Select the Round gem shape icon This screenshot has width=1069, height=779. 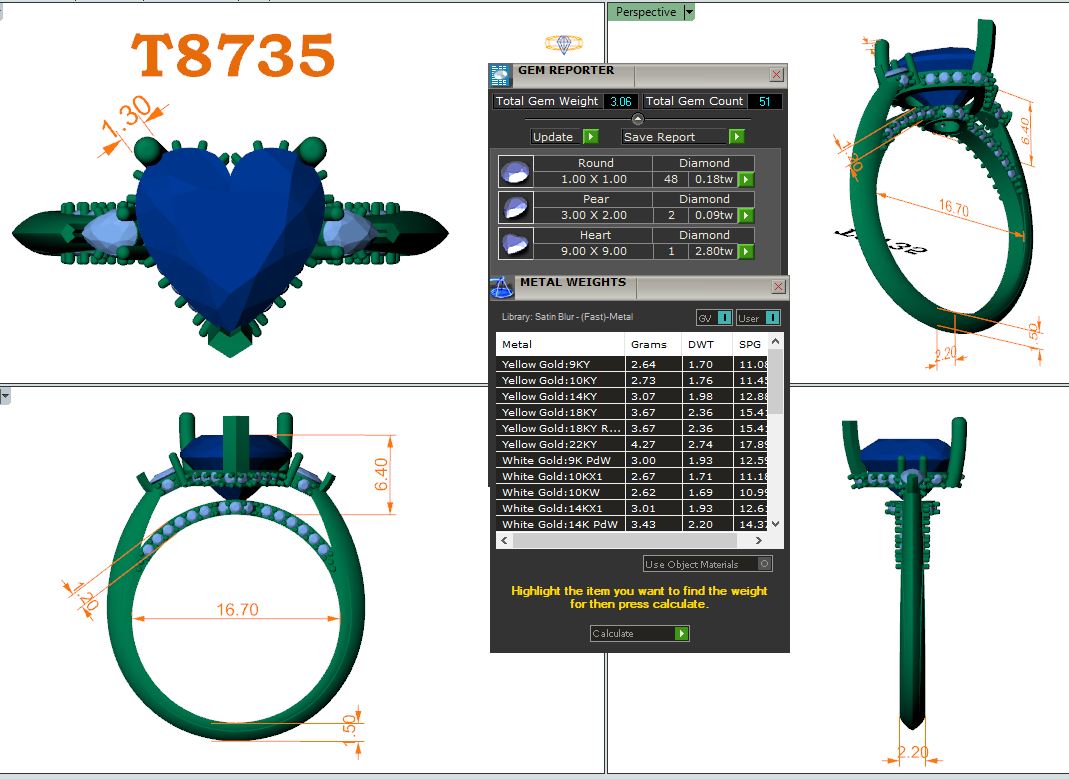click(x=515, y=172)
